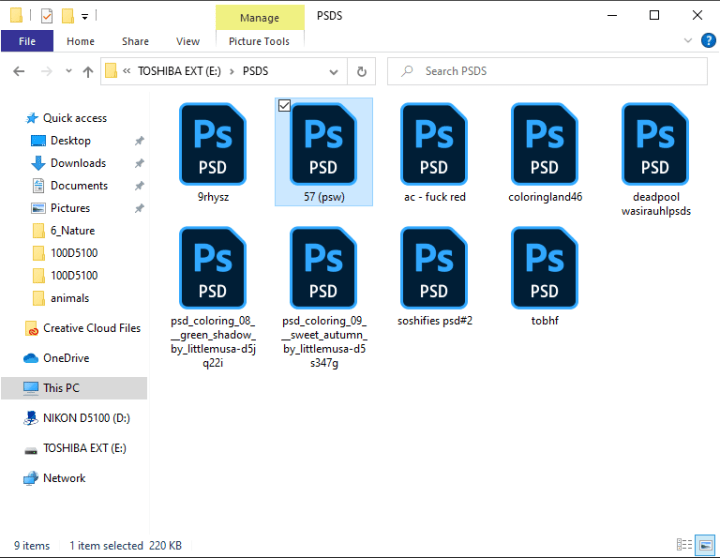Click the address bar folder icon
The width and height of the screenshot is (720, 558).
coord(111,71)
